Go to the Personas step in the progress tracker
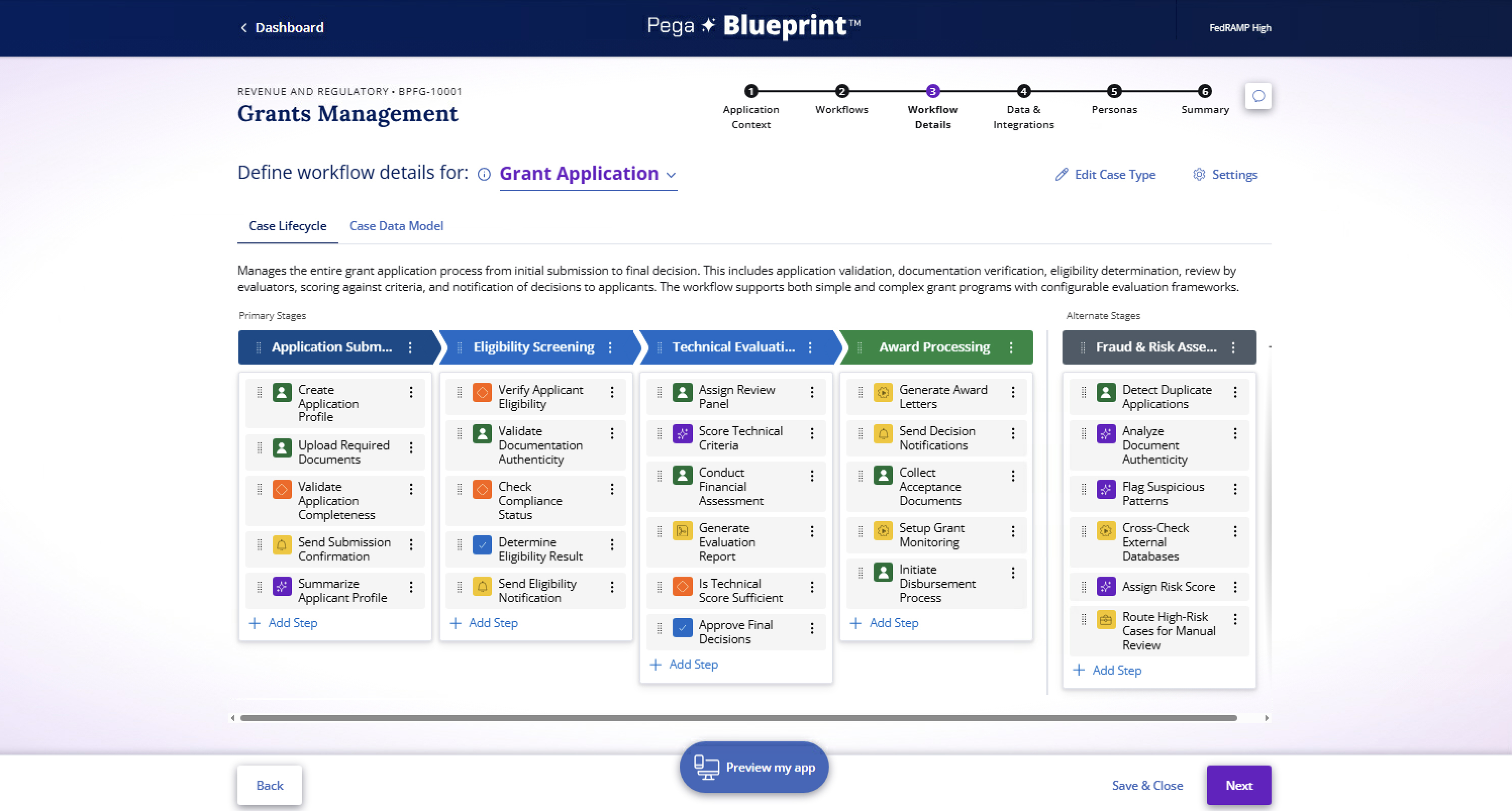The image size is (1512, 811). pyautogui.click(x=1114, y=91)
